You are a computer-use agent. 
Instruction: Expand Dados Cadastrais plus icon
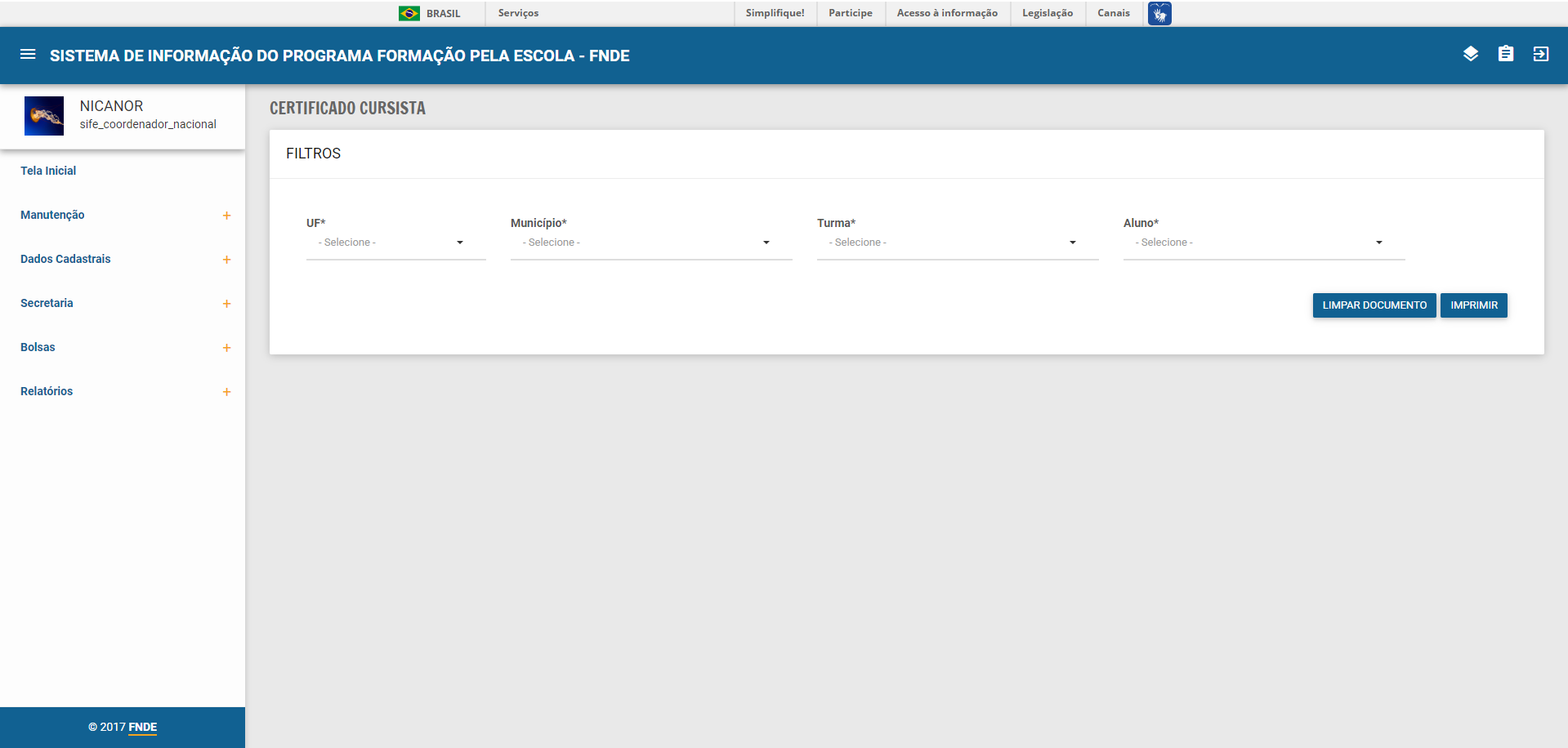(x=226, y=260)
